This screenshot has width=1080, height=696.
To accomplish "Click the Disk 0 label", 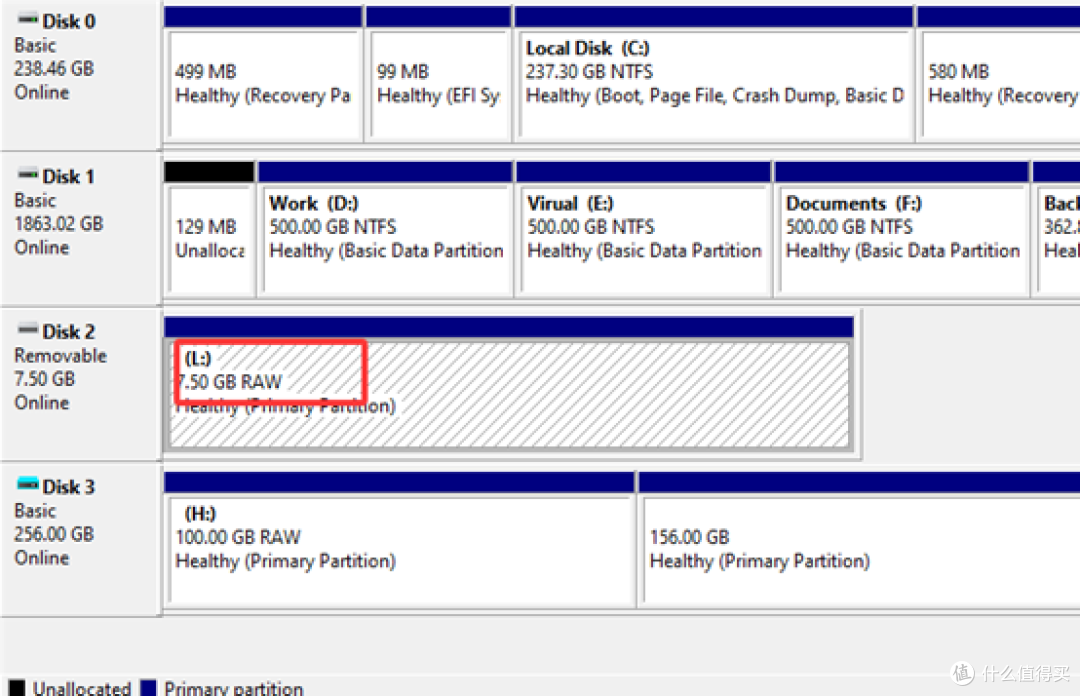I will 69,21.
